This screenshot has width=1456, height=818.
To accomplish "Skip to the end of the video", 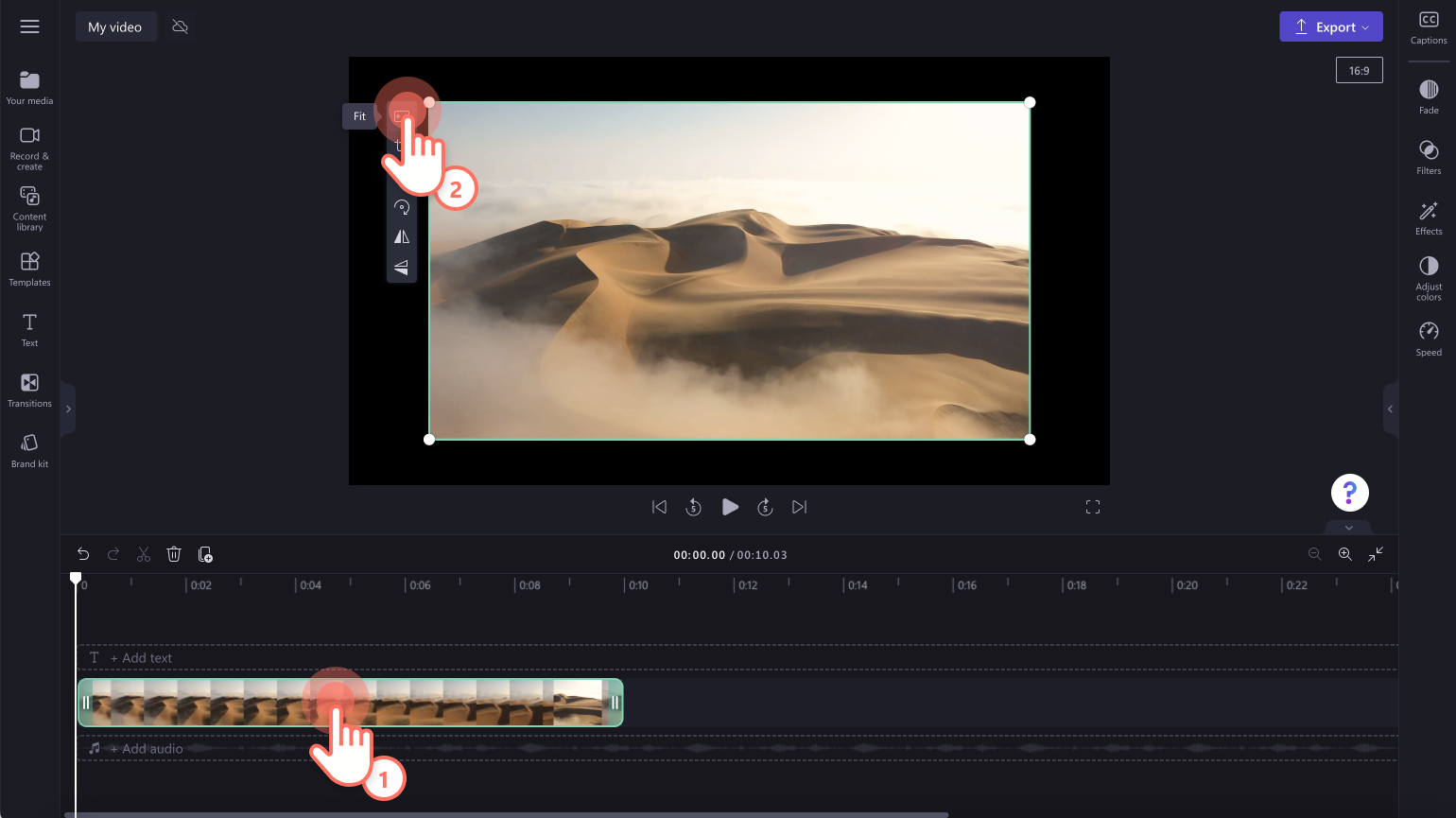I will click(x=800, y=507).
